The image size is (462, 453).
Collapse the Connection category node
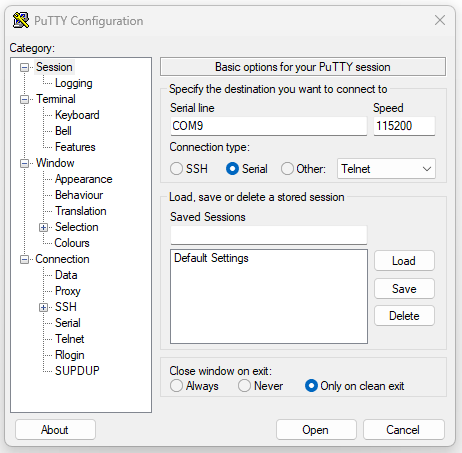[x=24, y=259]
